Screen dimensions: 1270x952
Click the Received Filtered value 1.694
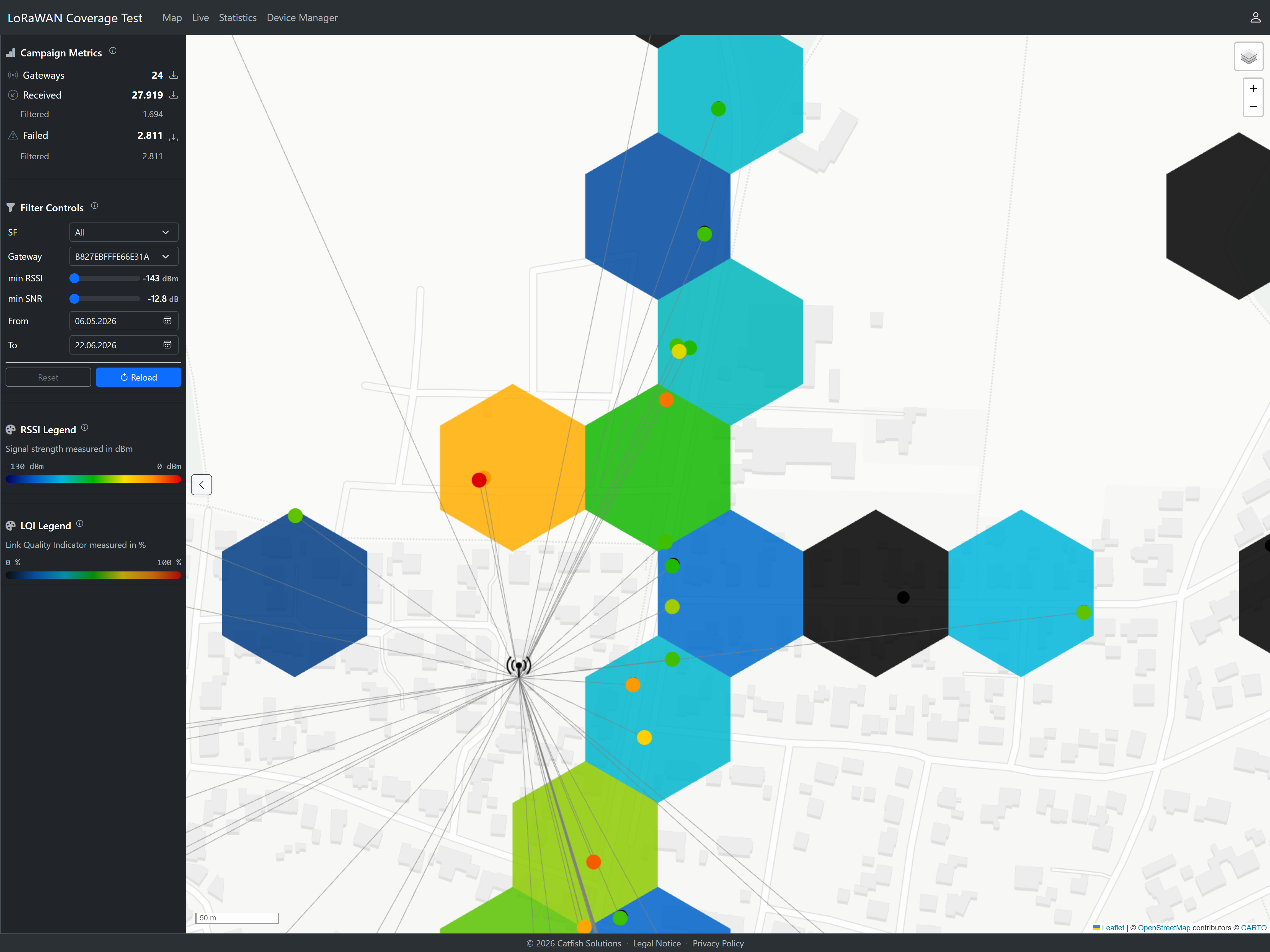tap(153, 114)
